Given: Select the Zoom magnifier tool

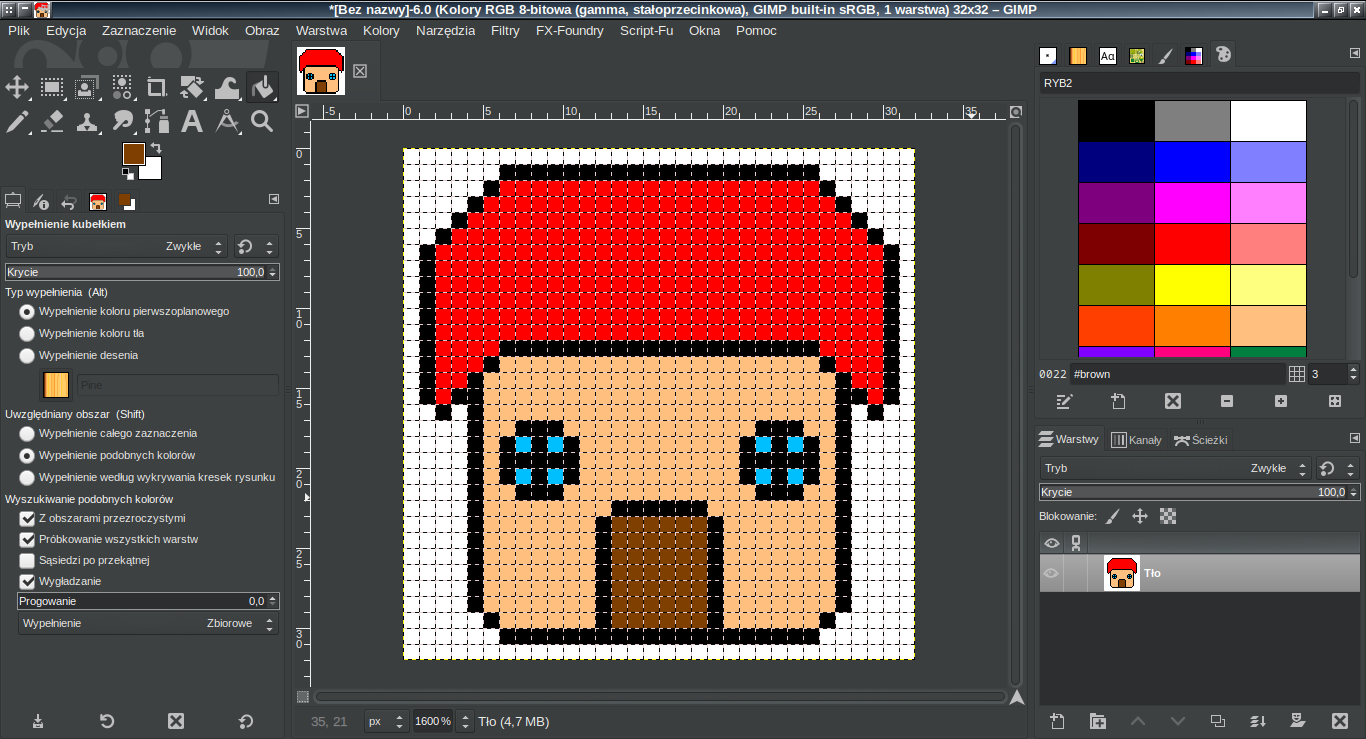Looking at the screenshot, I should point(262,122).
